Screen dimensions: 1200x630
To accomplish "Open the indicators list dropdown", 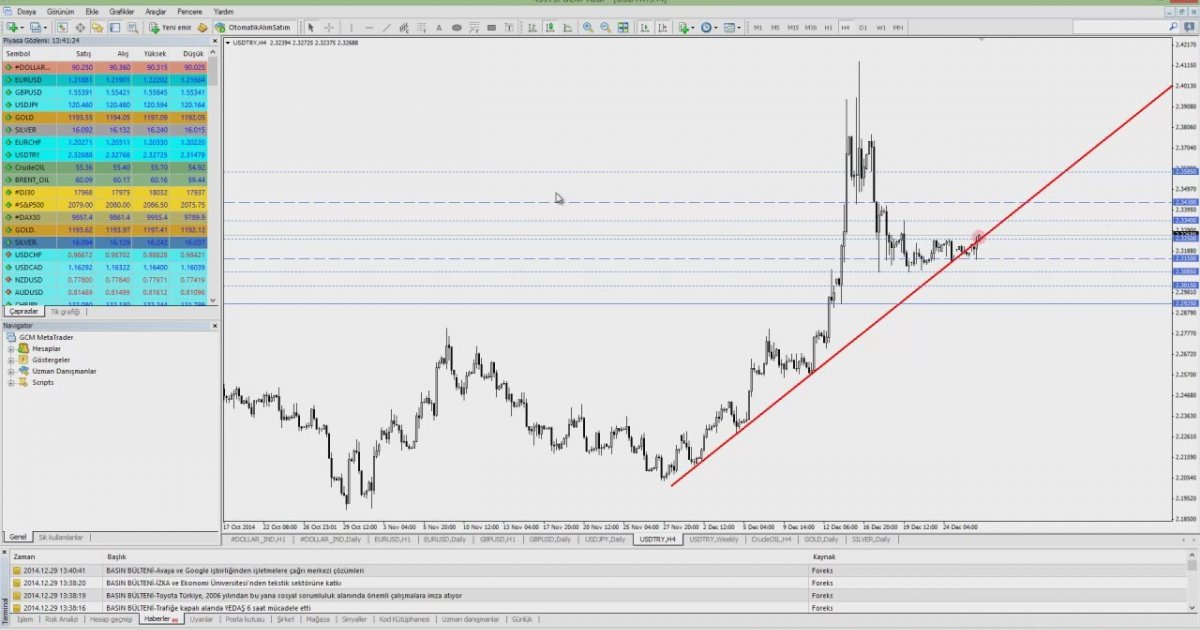I will pyautogui.click(x=685, y=27).
